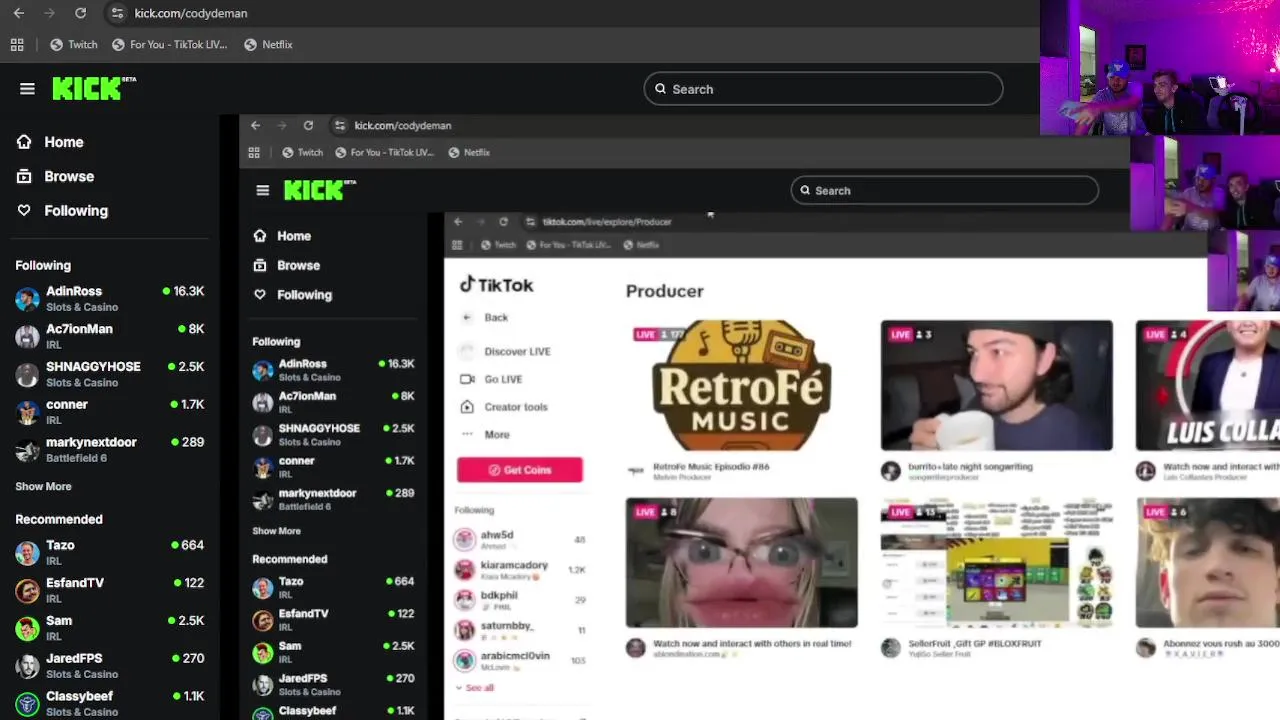Open the SellerFruit Gift GP live thumbnail
The image size is (1280, 720).
tap(997, 563)
